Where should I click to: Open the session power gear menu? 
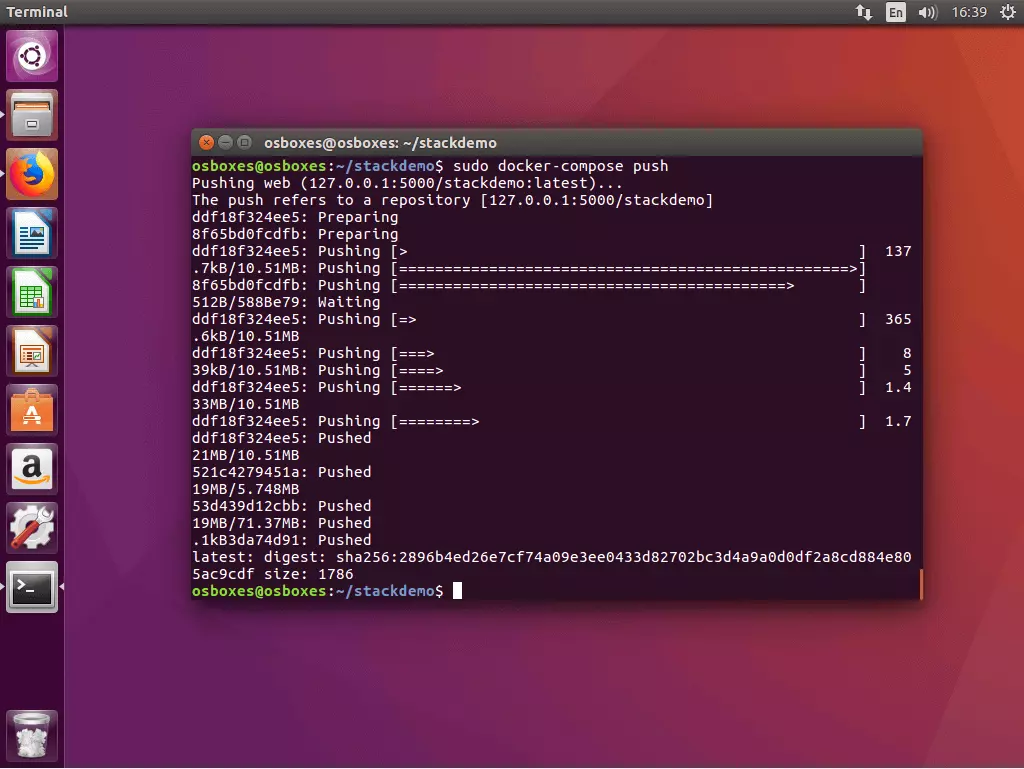[1008, 12]
